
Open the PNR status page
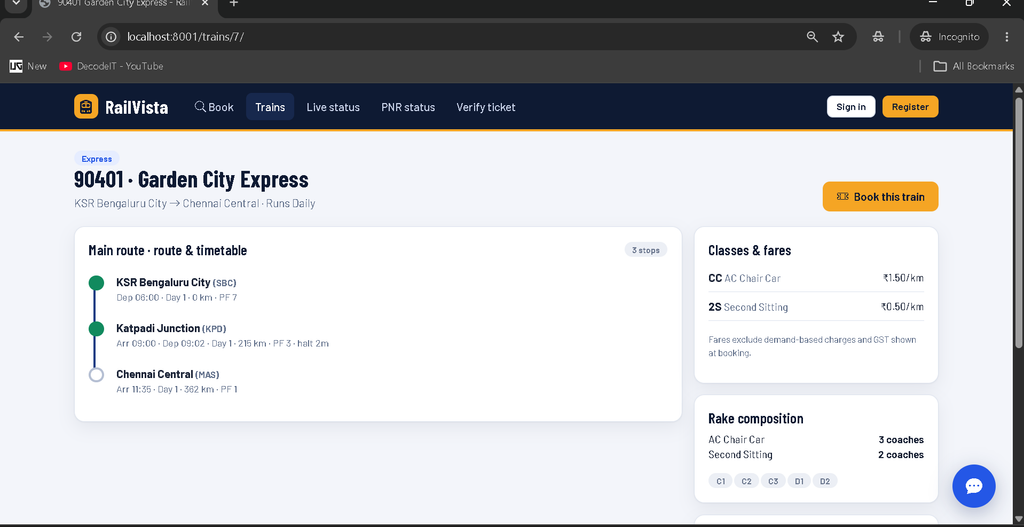click(408, 107)
